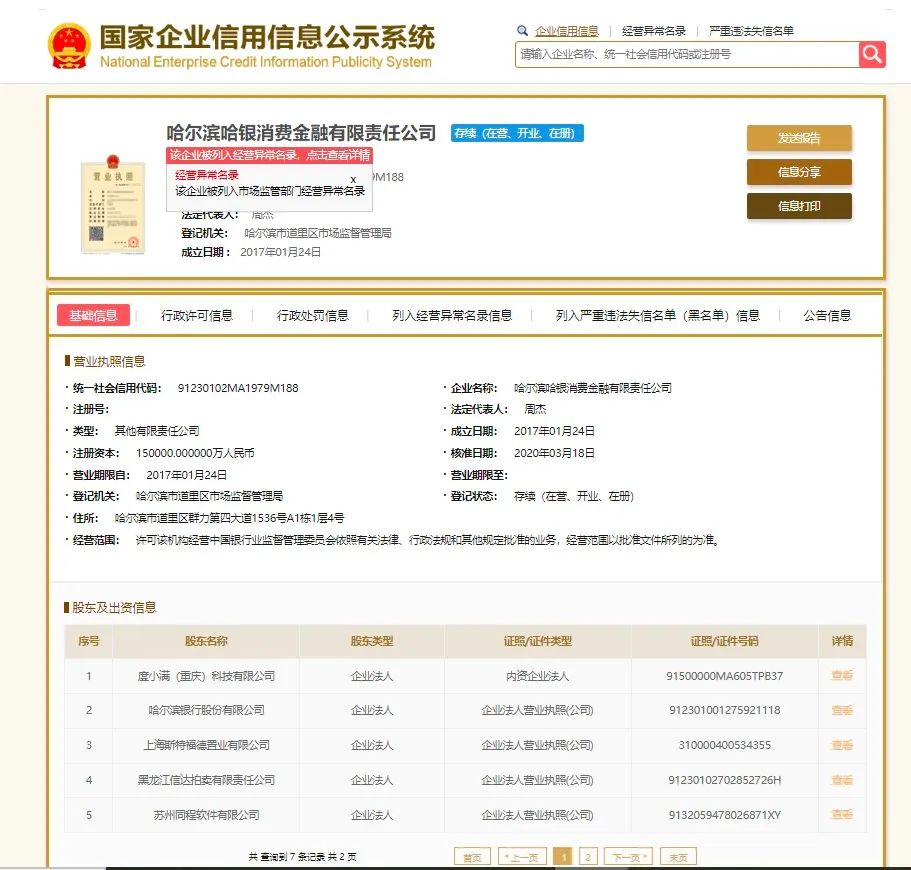Screen dimensions: 911x870
Task: Switch to the 行政许可信息 tab
Action: coord(196,316)
